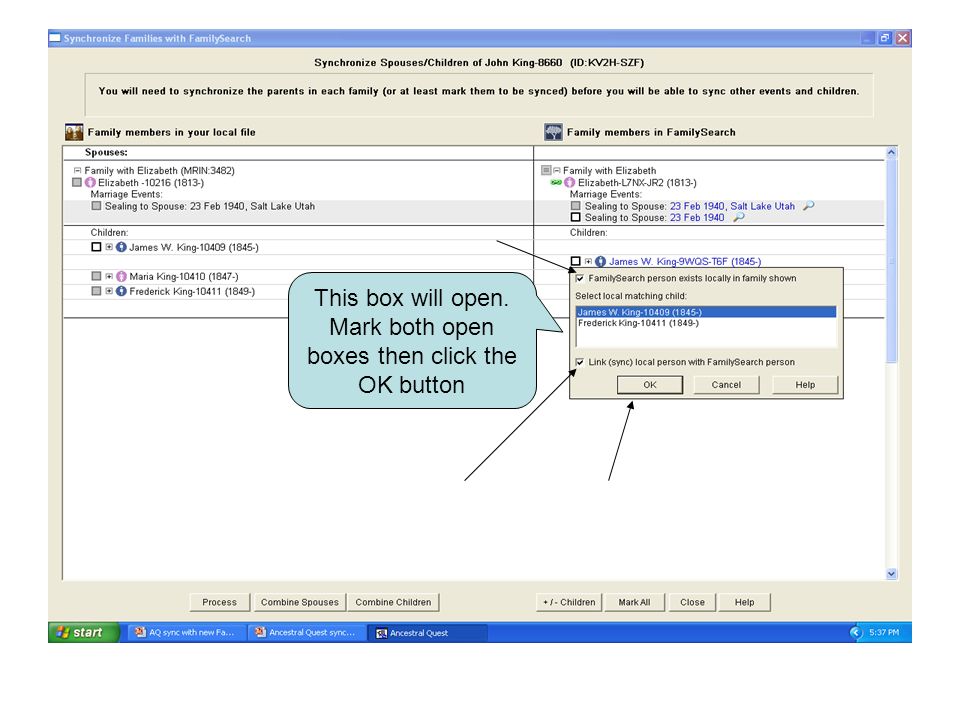Click the female icon beside Maria King-10410
Image resolution: width=960 pixels, height=720 pixels.
pos(121,277)
